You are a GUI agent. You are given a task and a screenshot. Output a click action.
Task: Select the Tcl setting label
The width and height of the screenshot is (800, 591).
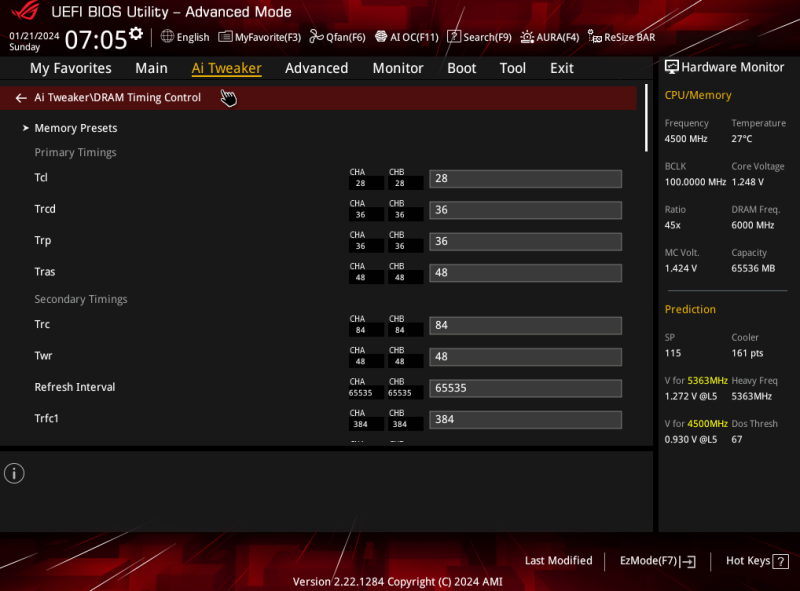tap(41, 178)
